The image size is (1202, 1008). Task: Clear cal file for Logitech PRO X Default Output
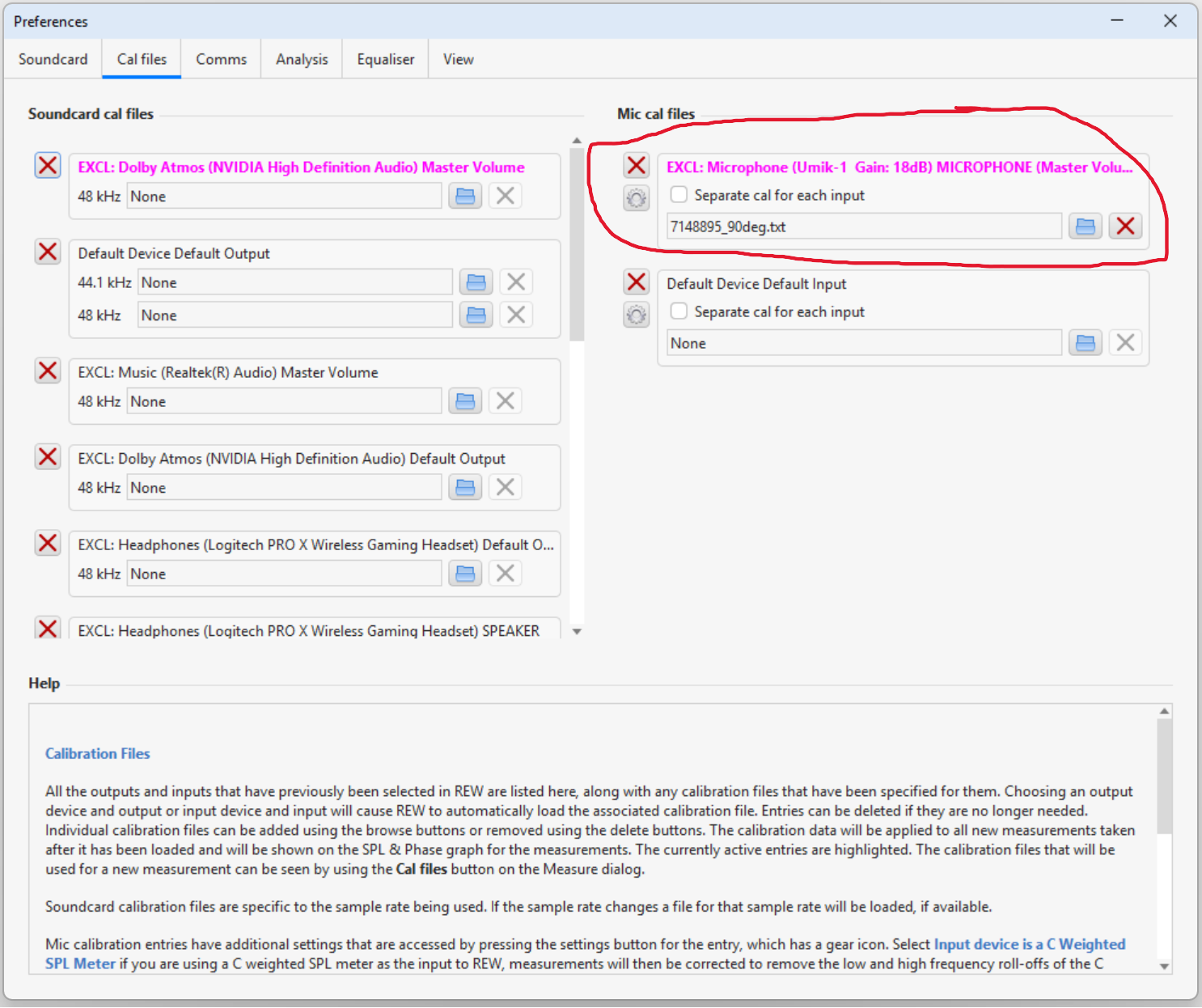pos(506,574)
